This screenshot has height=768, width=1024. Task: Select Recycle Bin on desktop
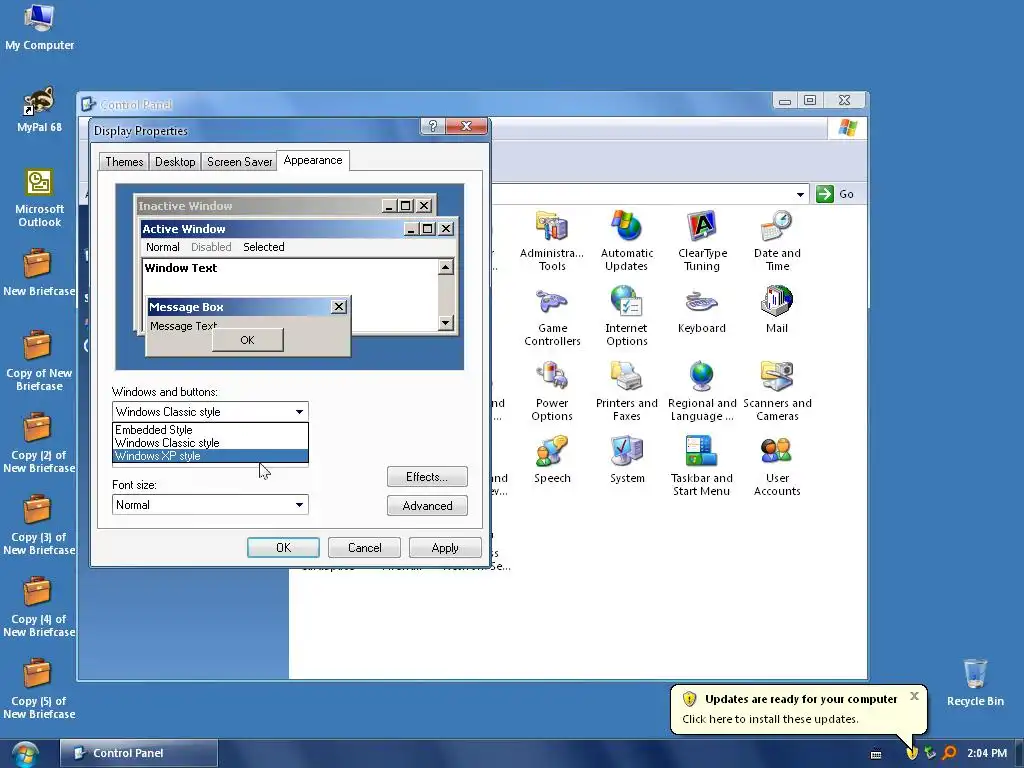[975, 683]
